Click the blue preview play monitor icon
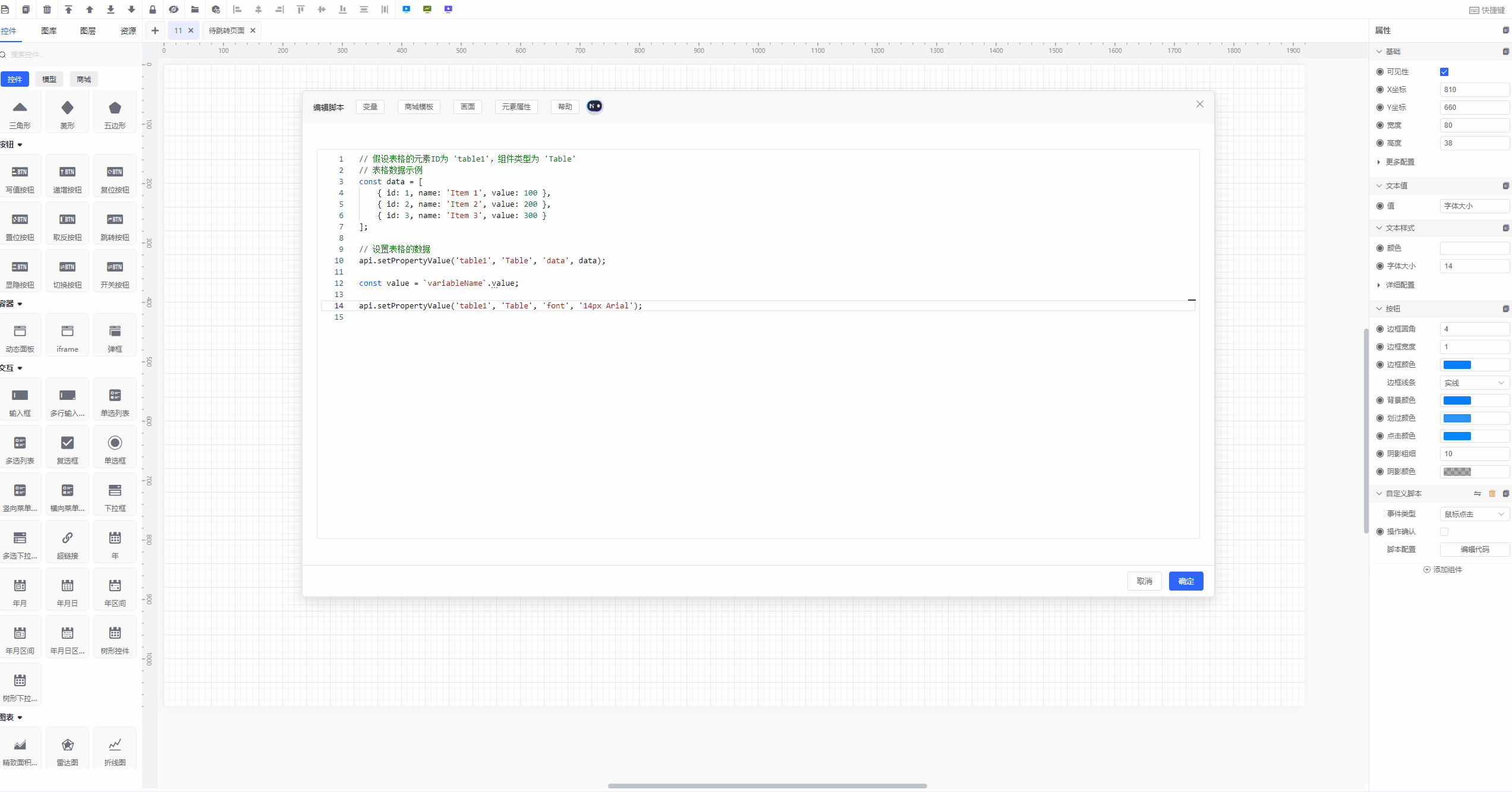The height and width of the screenshot is (792, 1512). tap(406, 9)
